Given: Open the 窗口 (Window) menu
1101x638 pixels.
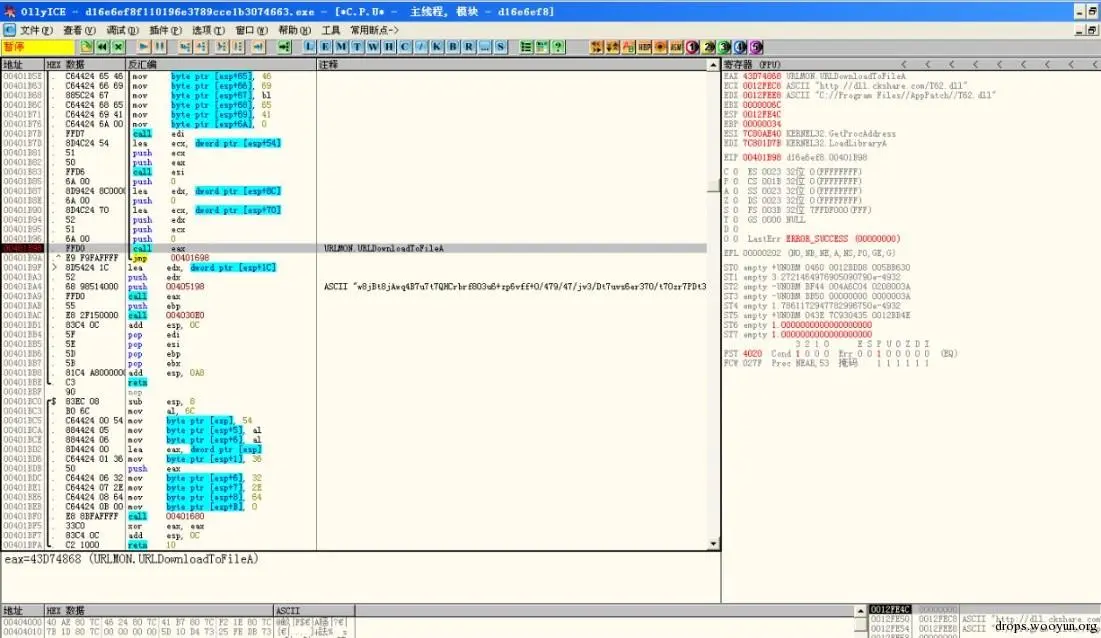Looking at the screenshot, I should coord(251,30).
